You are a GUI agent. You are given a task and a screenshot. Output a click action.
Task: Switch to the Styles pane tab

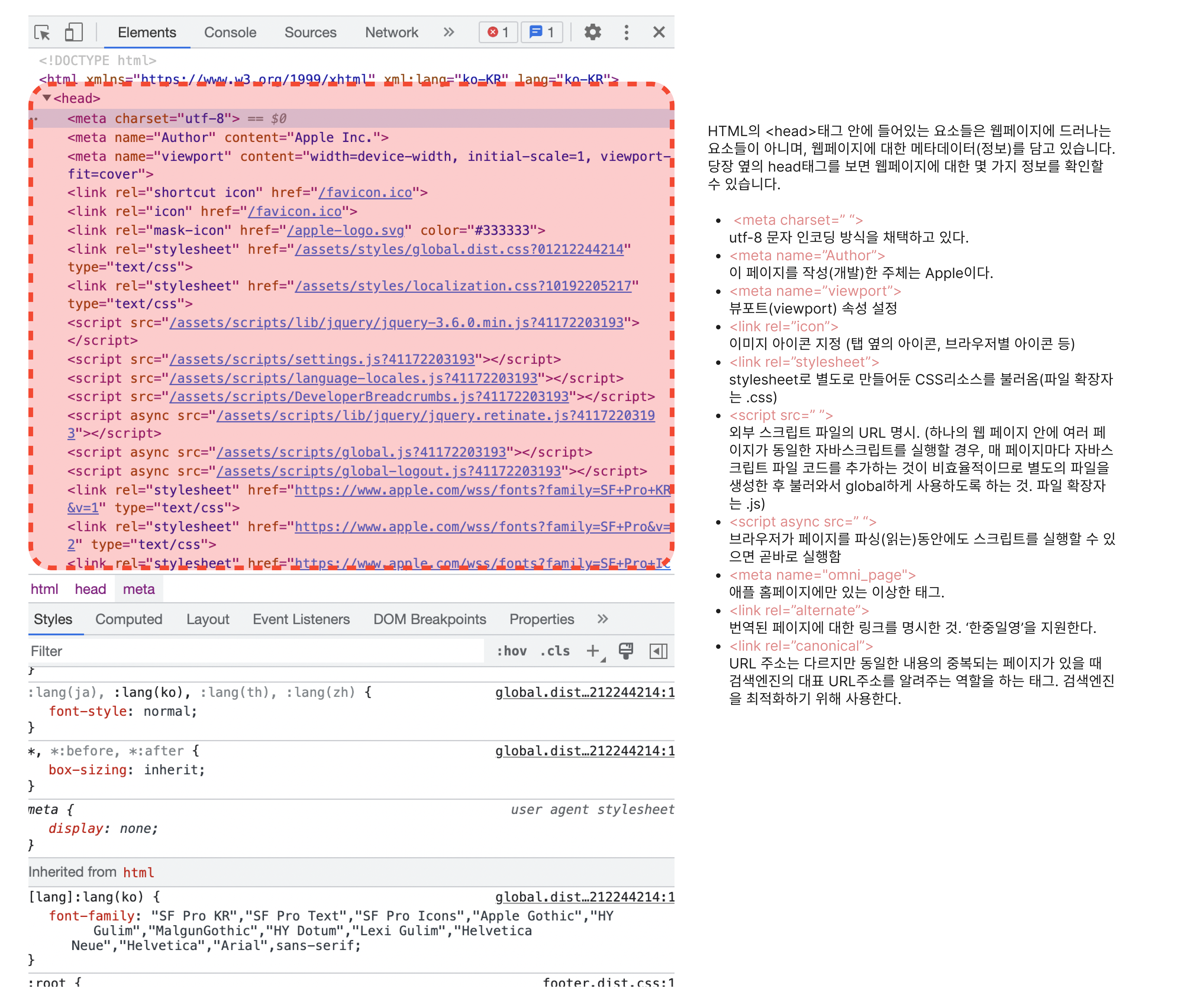pos(53,619)
